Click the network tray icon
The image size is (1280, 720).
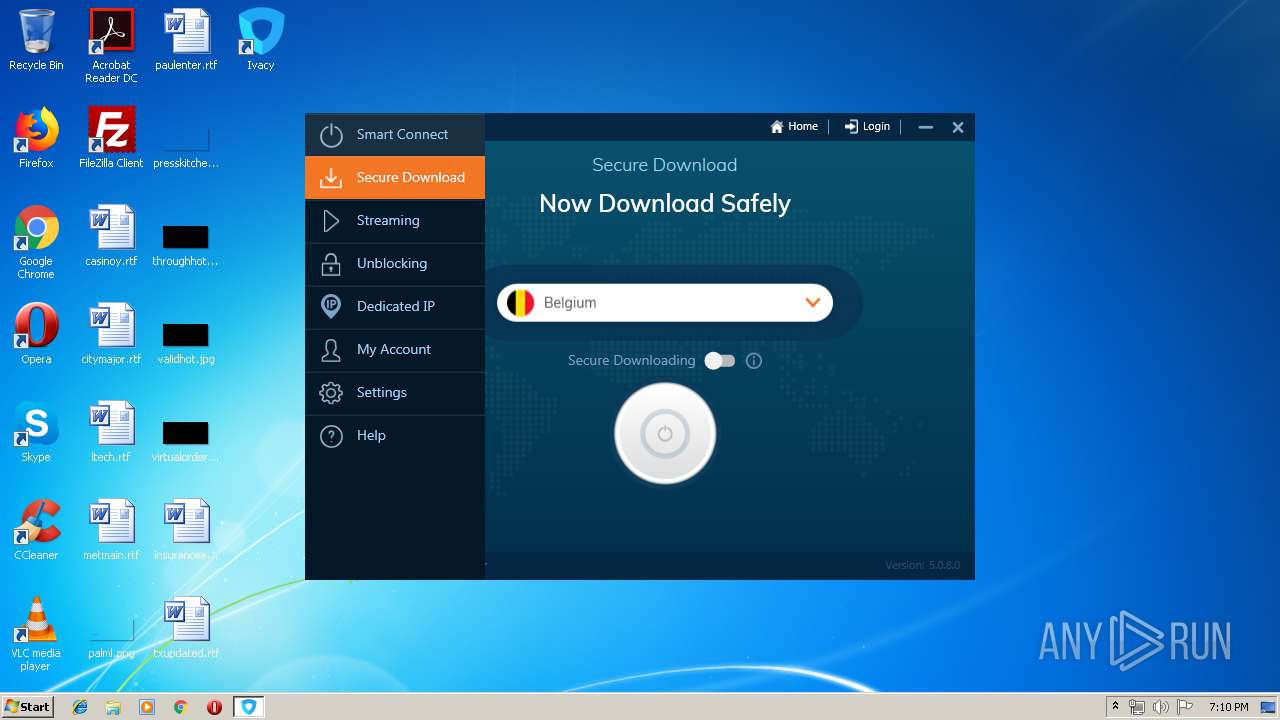pyautogui.click(x=1137, y=707)
